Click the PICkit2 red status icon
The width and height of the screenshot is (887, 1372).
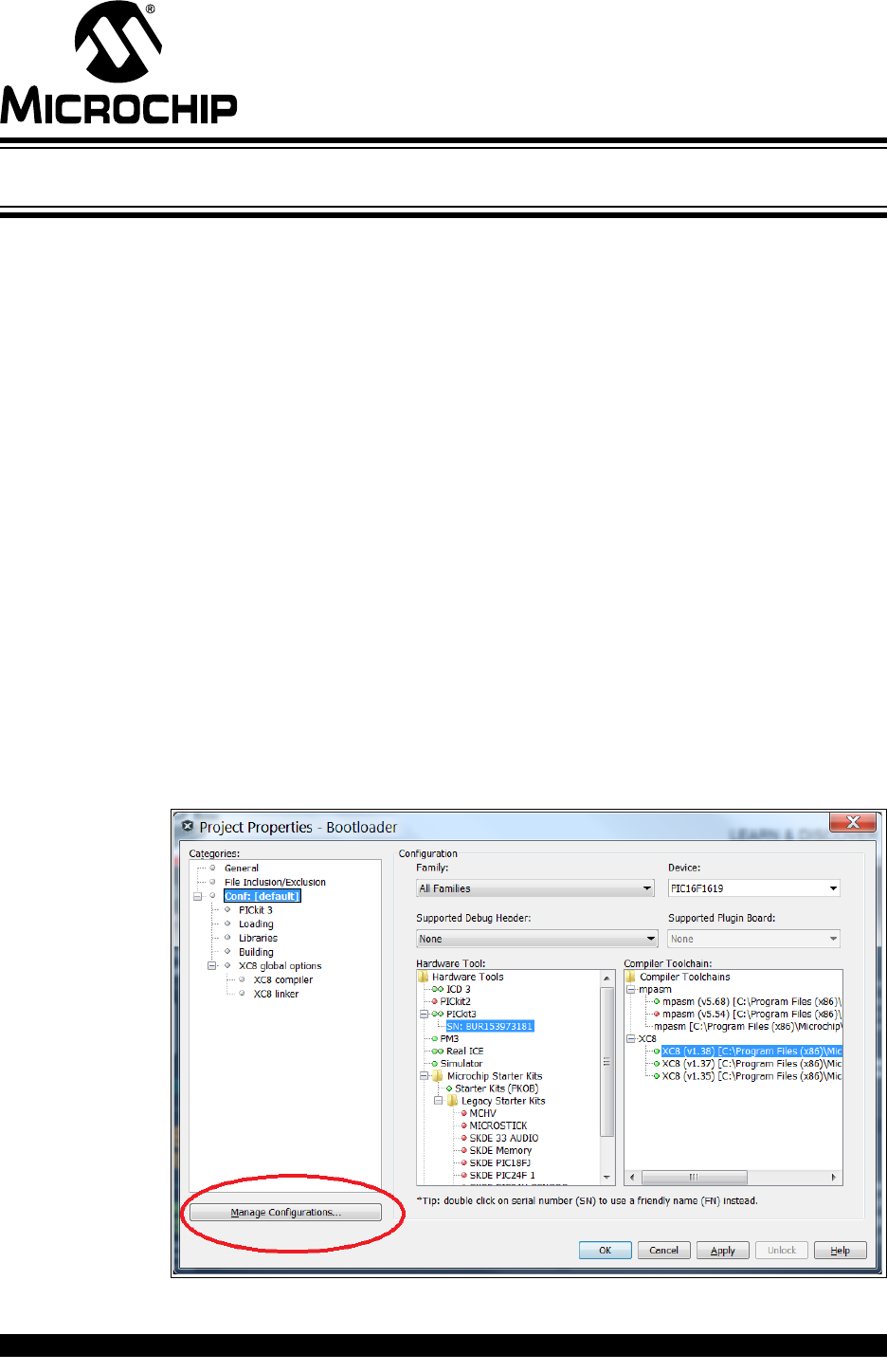[x=435, y=1001]
